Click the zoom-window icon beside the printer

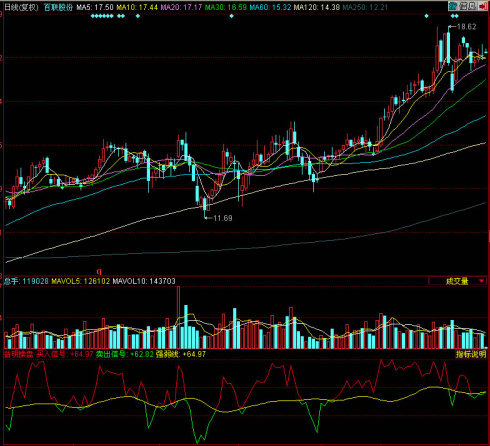click(472, 6)
